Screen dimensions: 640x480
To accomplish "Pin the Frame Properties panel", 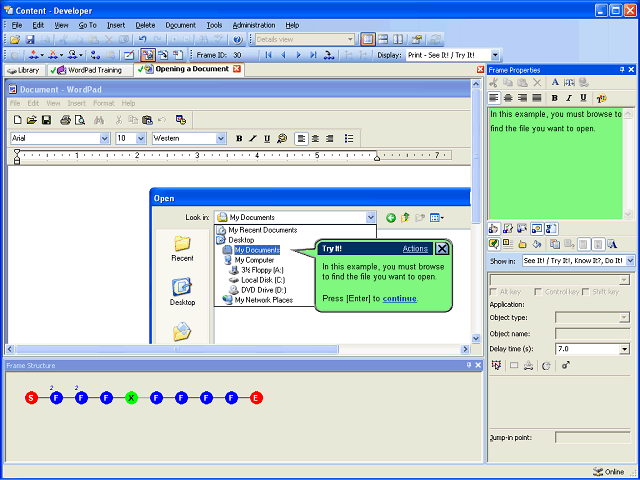I will click(622, 70).
